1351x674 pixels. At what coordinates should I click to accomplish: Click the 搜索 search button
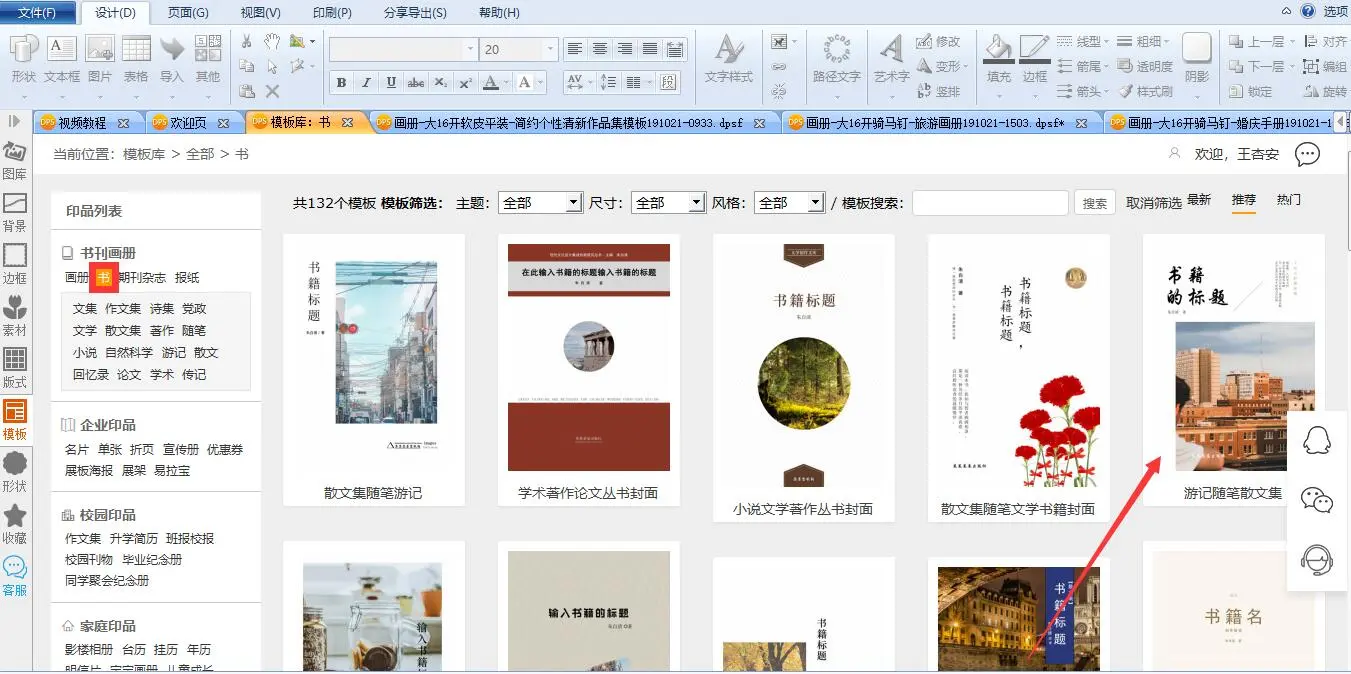point(1095,203)
